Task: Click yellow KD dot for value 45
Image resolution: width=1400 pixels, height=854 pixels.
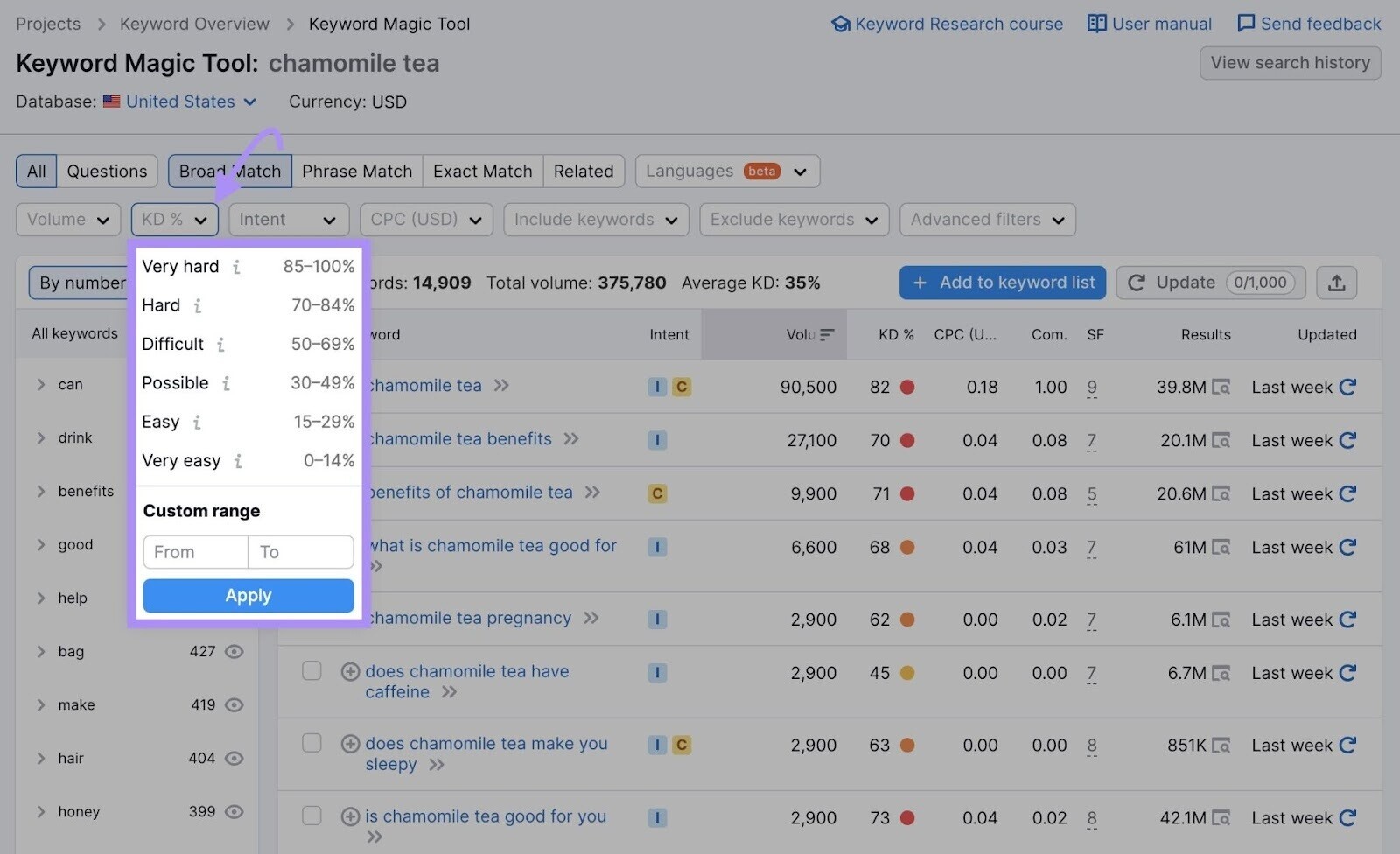Action: click(907, 673)
